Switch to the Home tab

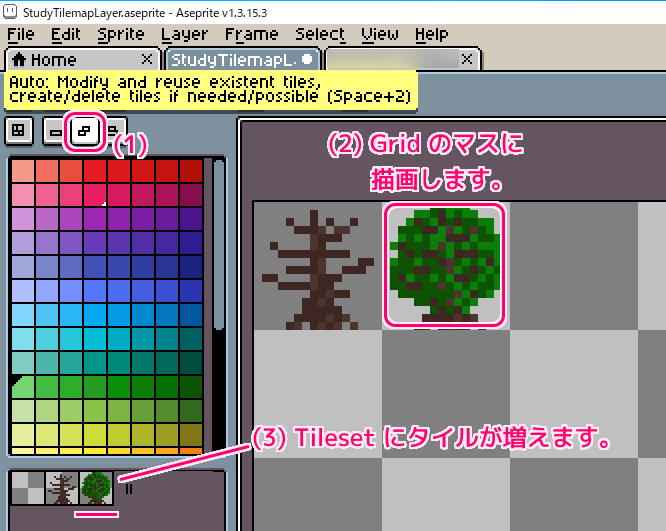(82, 59)
